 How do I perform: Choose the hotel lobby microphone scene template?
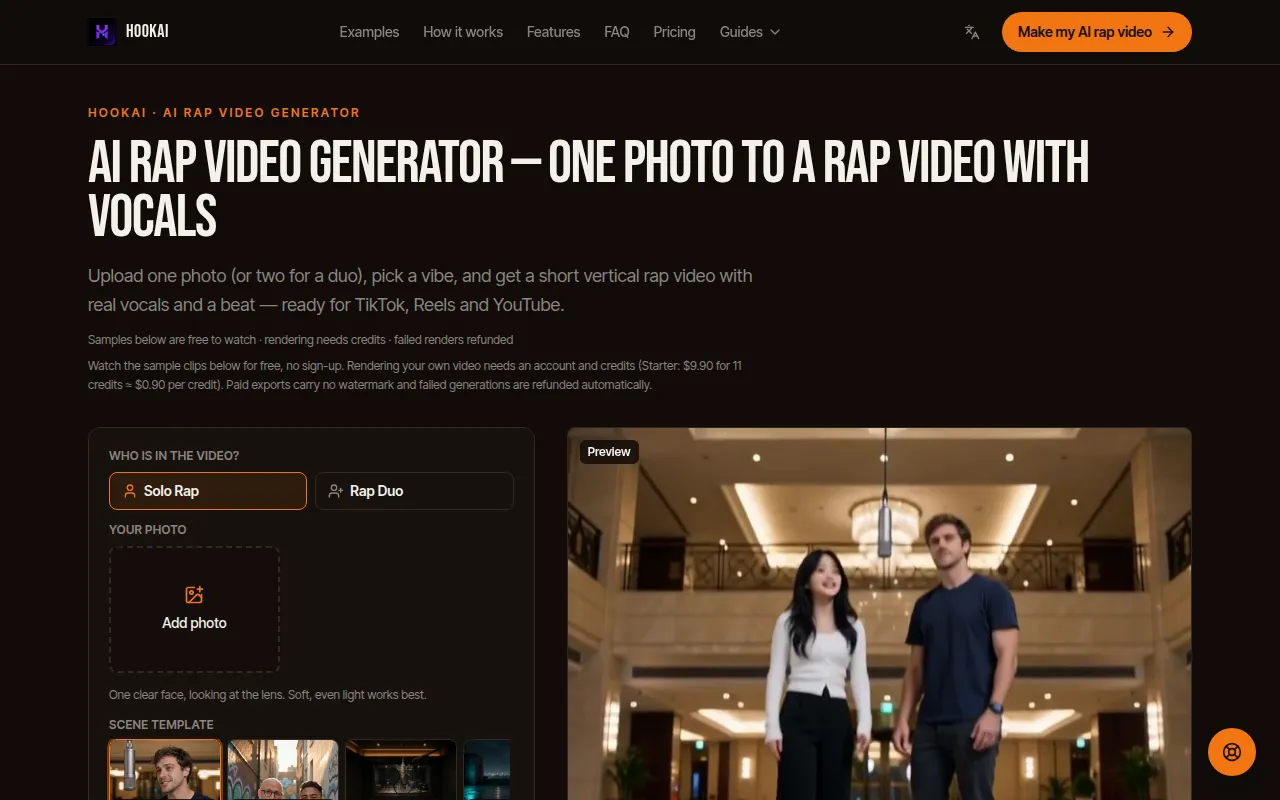point(165,769)
